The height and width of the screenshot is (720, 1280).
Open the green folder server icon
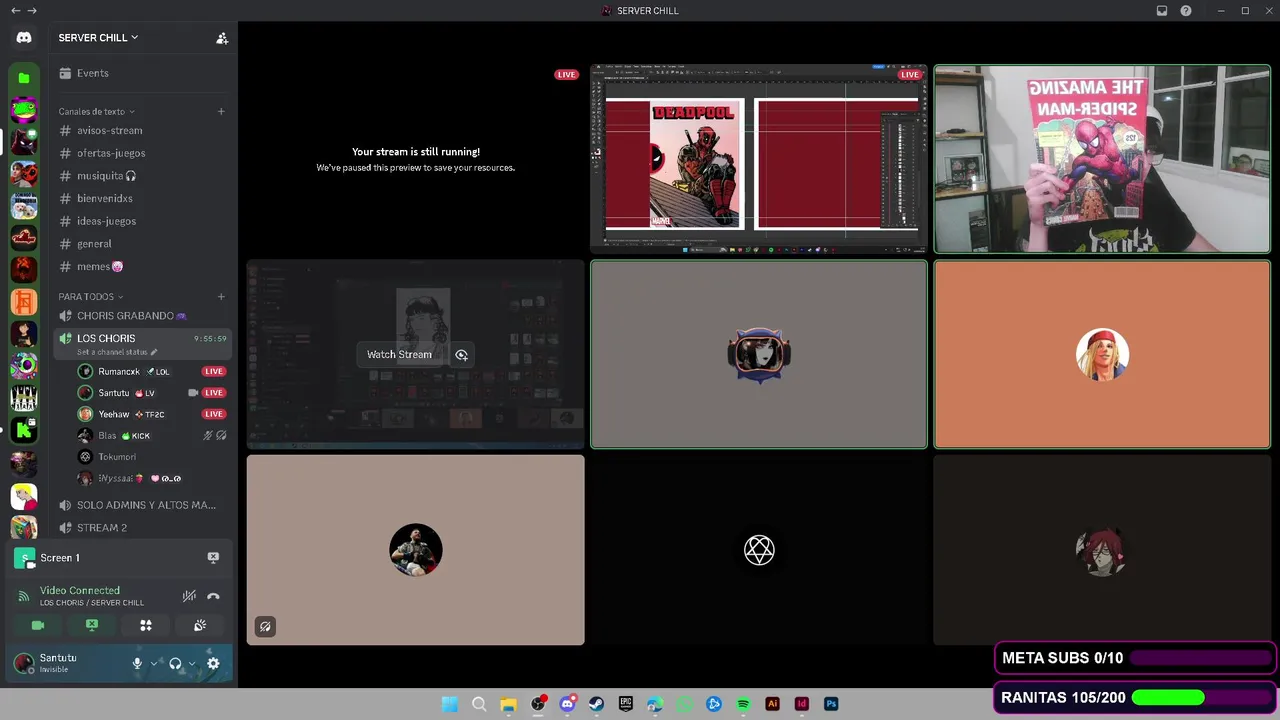click(x=24, y=78)
